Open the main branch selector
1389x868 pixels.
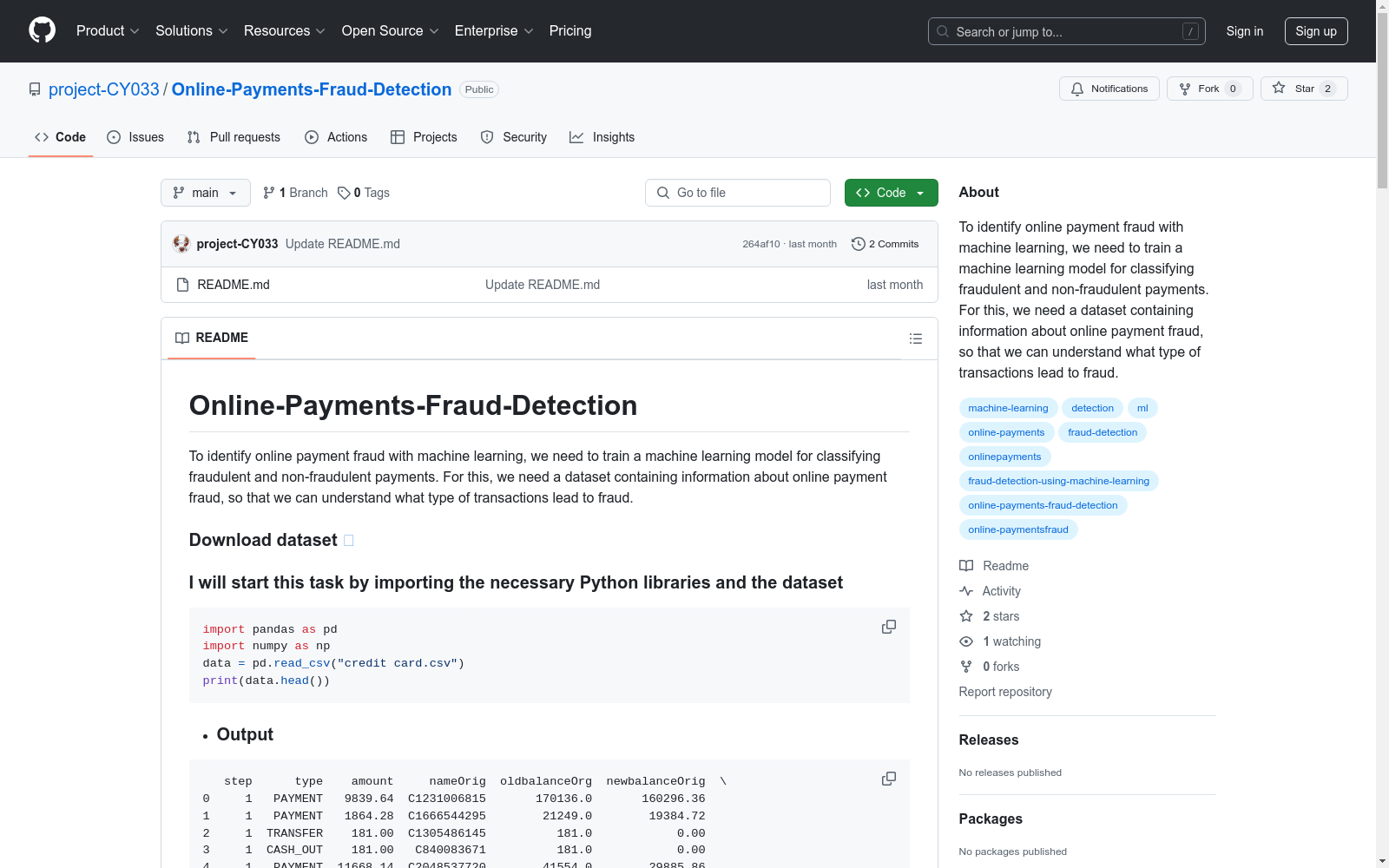pyautogui.click(x=206, y=193)
